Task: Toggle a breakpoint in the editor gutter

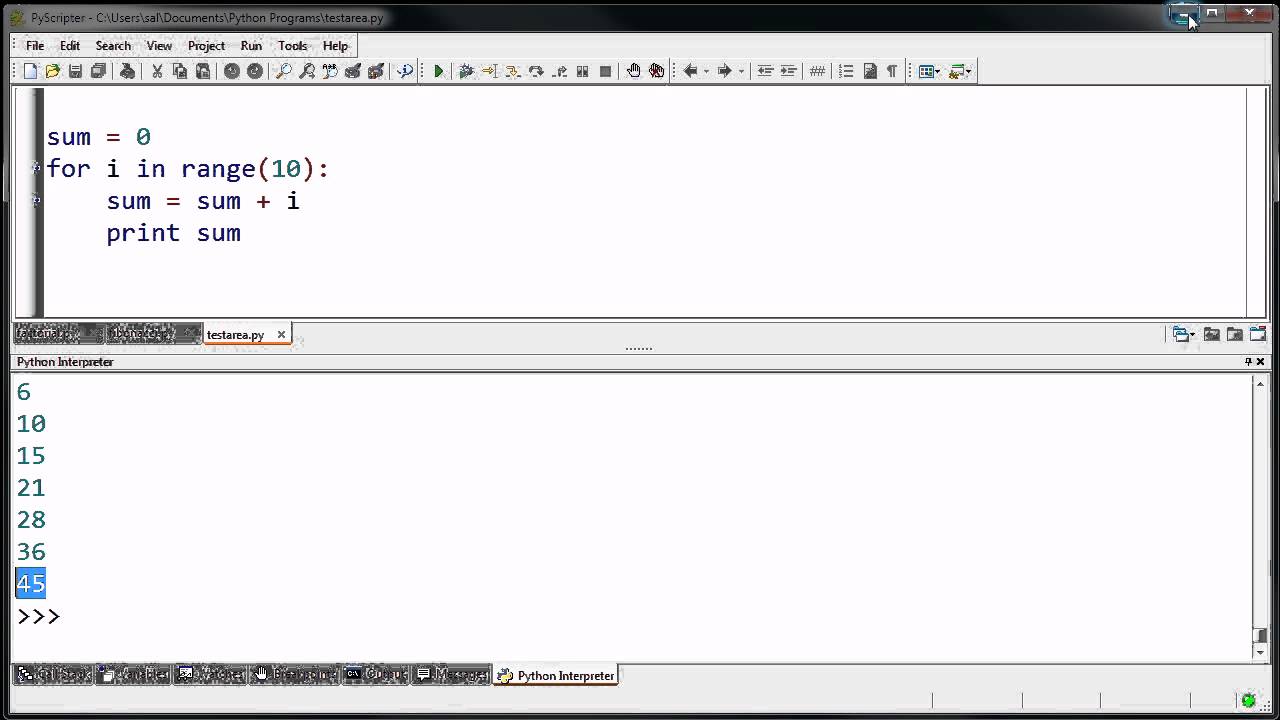Action: click(35, 168)
